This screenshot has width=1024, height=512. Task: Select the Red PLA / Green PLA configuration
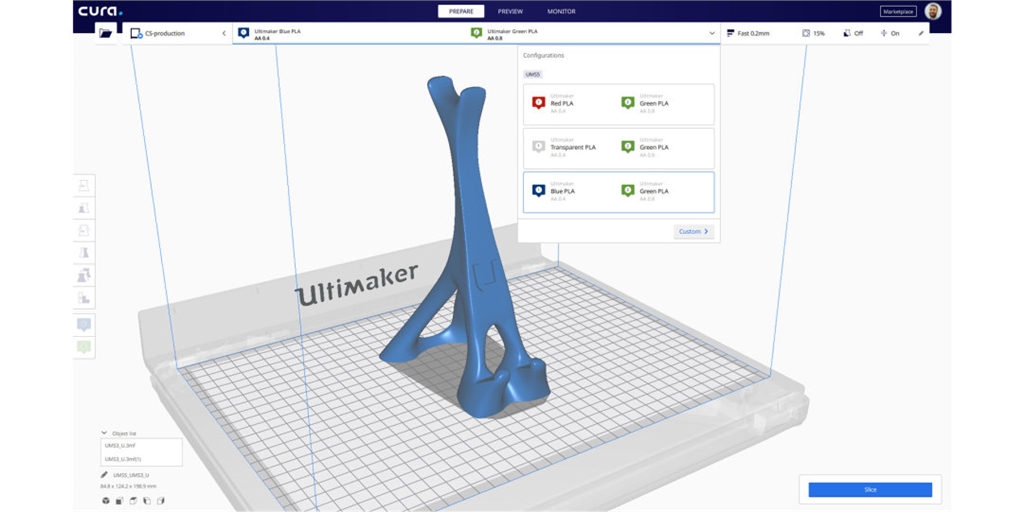(x=618, y=104)
